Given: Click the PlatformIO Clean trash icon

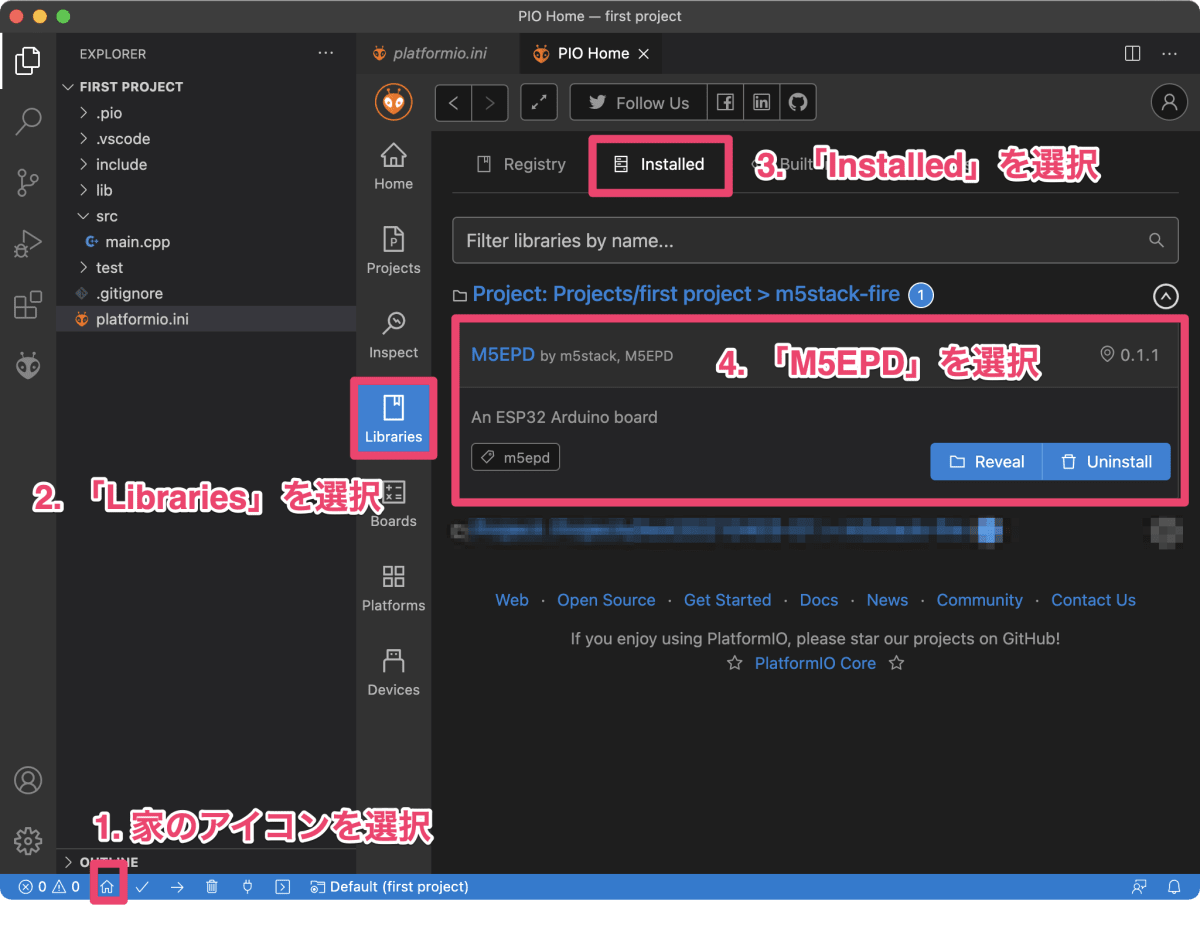Looking at the screenshot, I should tap(212, 887).
